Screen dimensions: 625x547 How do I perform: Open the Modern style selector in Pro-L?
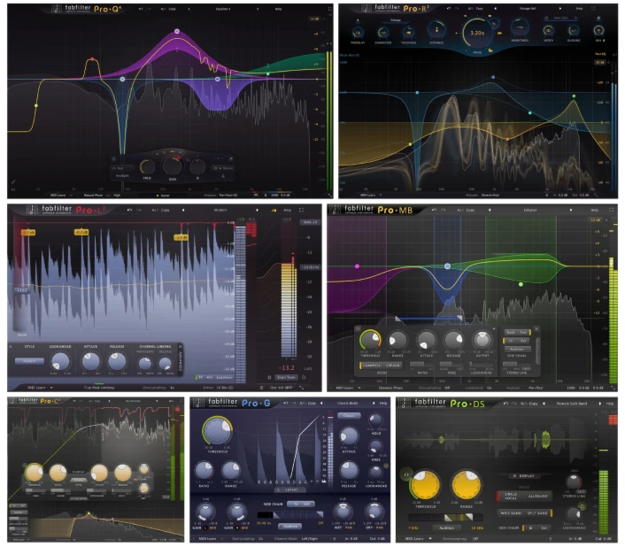coord(29,361)
